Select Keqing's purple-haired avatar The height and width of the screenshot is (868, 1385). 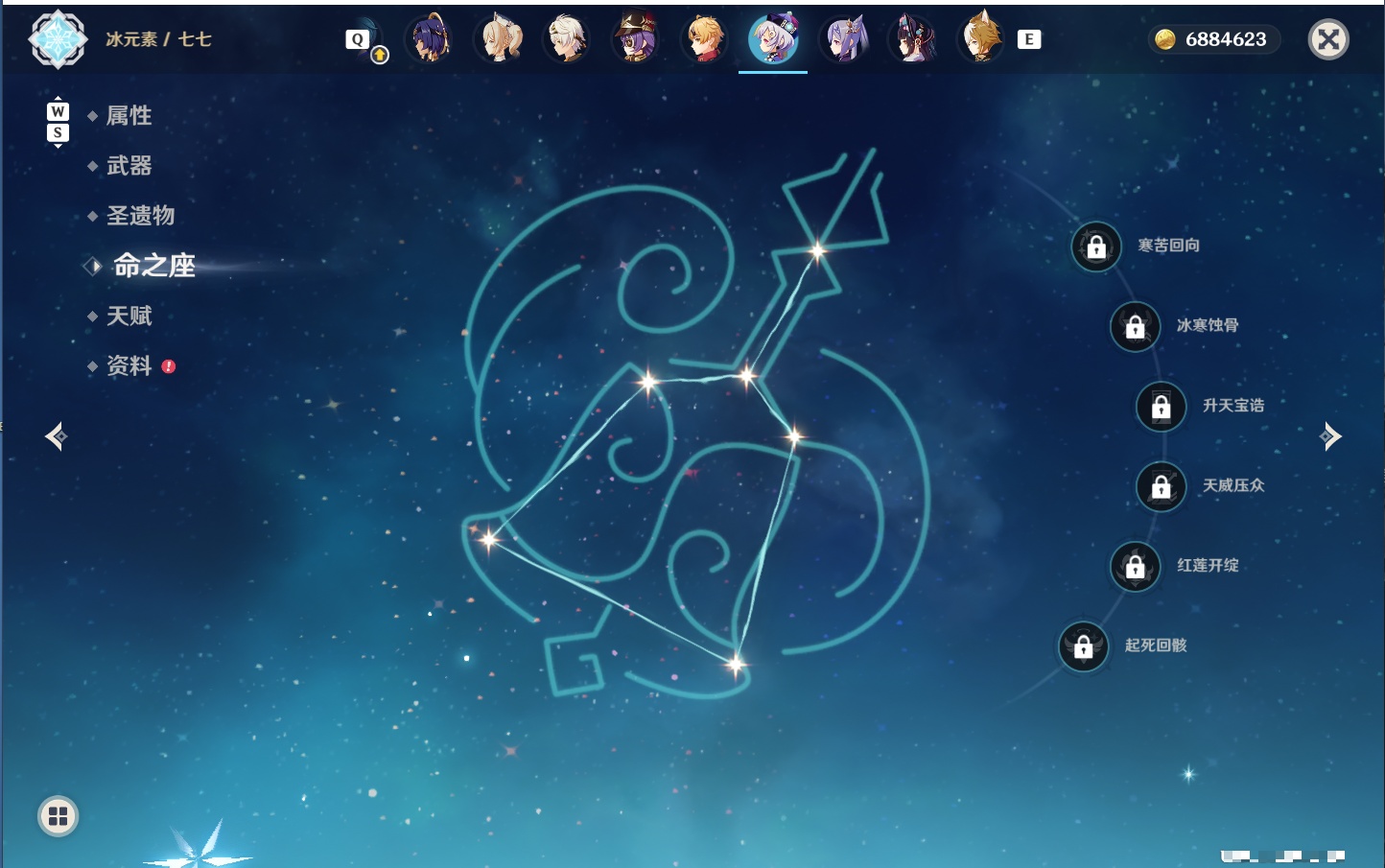click(x=844, y=39)
